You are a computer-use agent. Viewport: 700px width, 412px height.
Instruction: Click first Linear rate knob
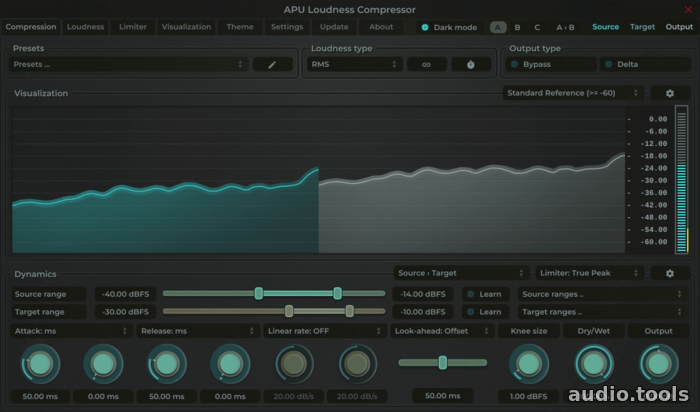(x=294, y=364)
